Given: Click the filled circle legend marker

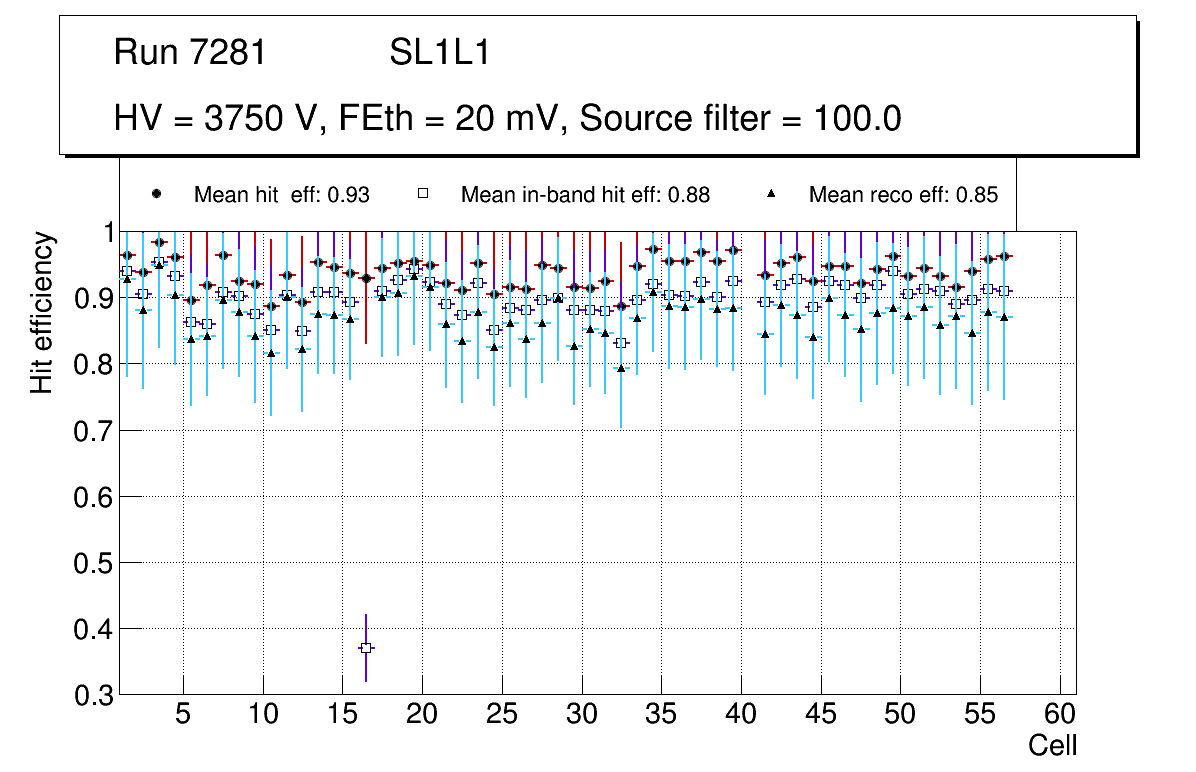Looking at the screenshot, I should click(155, 193).
